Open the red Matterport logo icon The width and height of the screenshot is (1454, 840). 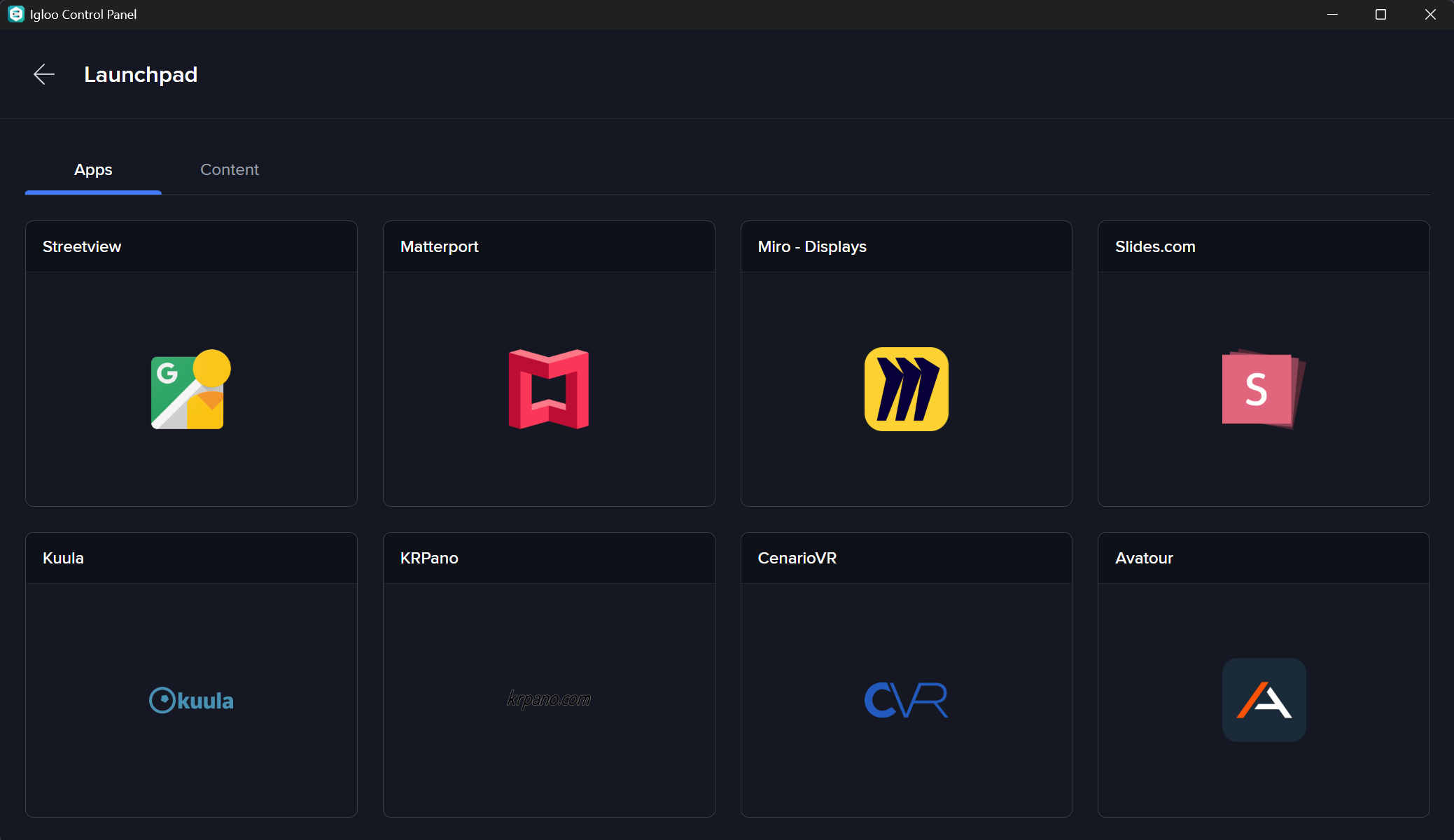point(549,389)
